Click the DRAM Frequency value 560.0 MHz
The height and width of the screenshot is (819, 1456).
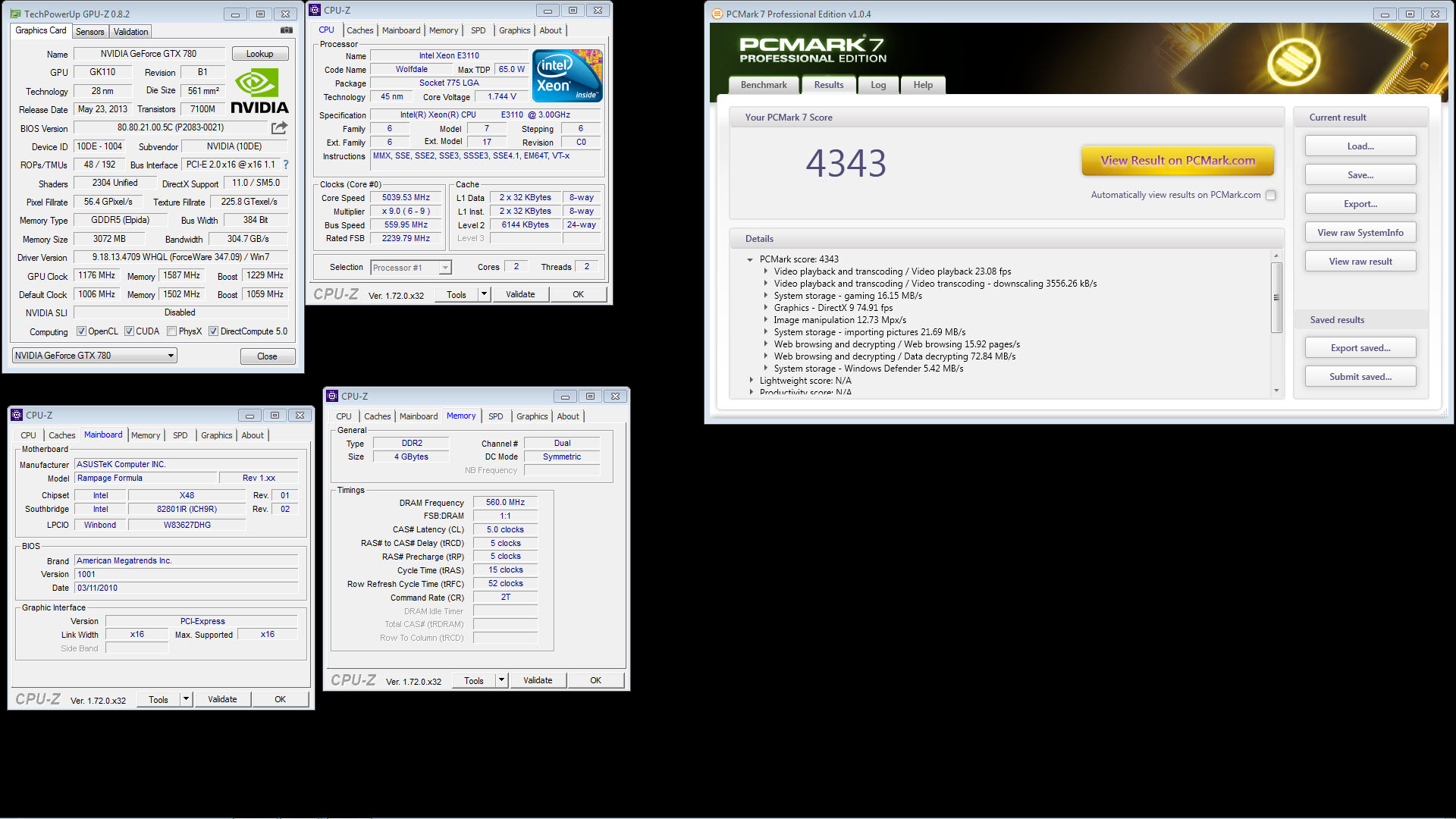(505, 502)
